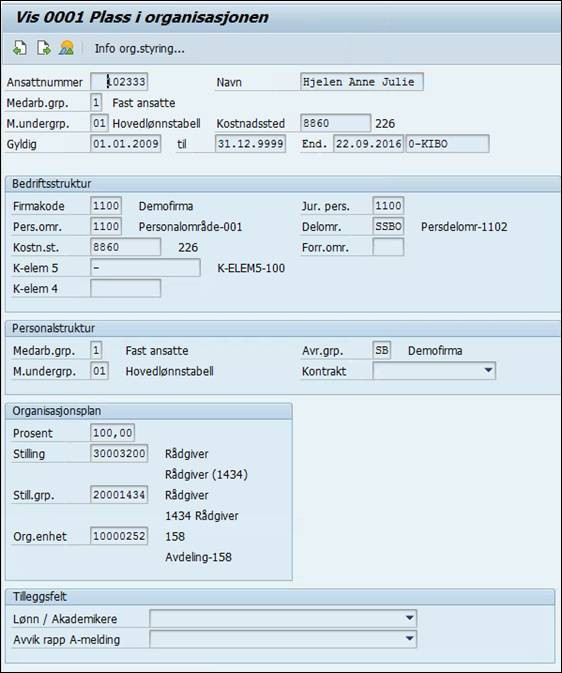Click the Organisasjonsplan section header
The height and width of the screenshot is (673, 562).
pyautogui.click(x=149, y=411)
